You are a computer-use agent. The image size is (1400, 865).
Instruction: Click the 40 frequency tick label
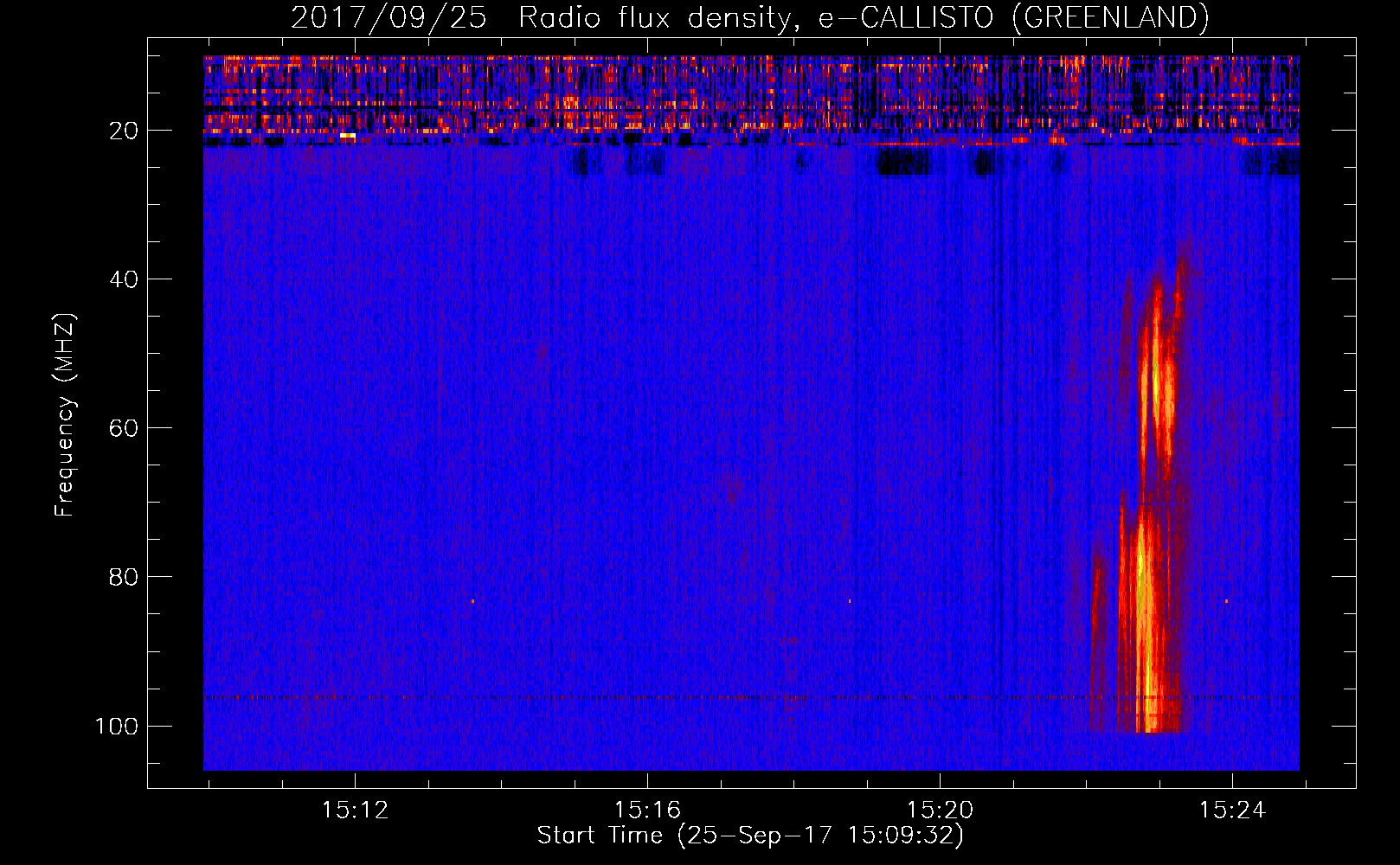tap(125, 279)
